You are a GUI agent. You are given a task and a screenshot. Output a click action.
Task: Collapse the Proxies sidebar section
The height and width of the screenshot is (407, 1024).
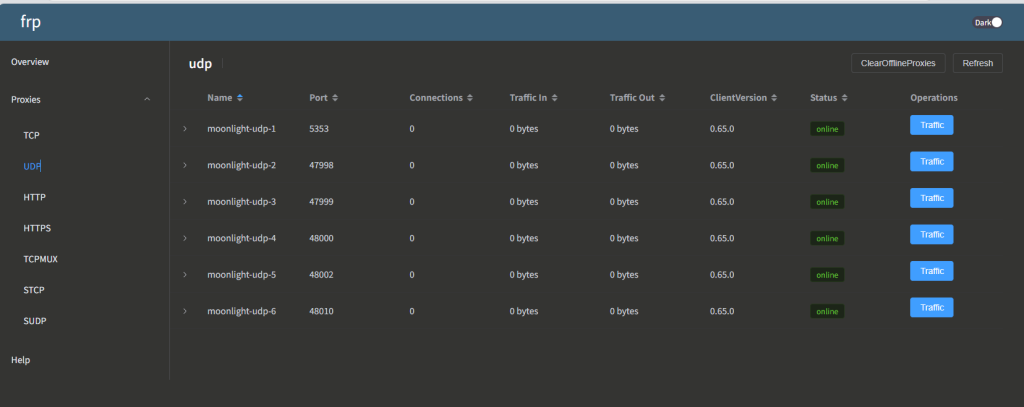click(x=148, y=100)
